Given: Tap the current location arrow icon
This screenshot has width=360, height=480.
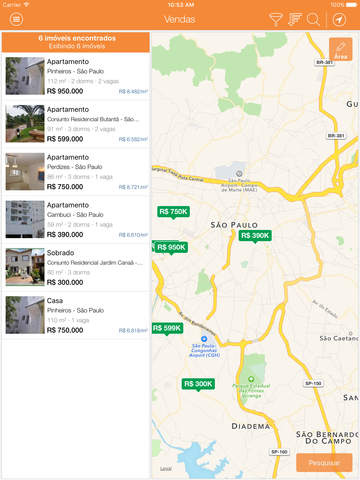Looking at the screenshot, I should 339,19.
